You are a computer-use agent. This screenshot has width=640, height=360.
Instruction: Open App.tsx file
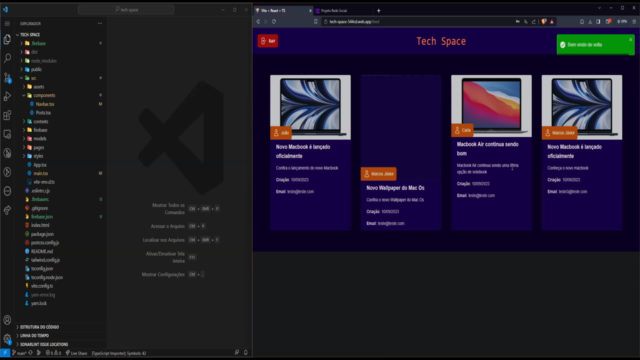tap(40, 165)
